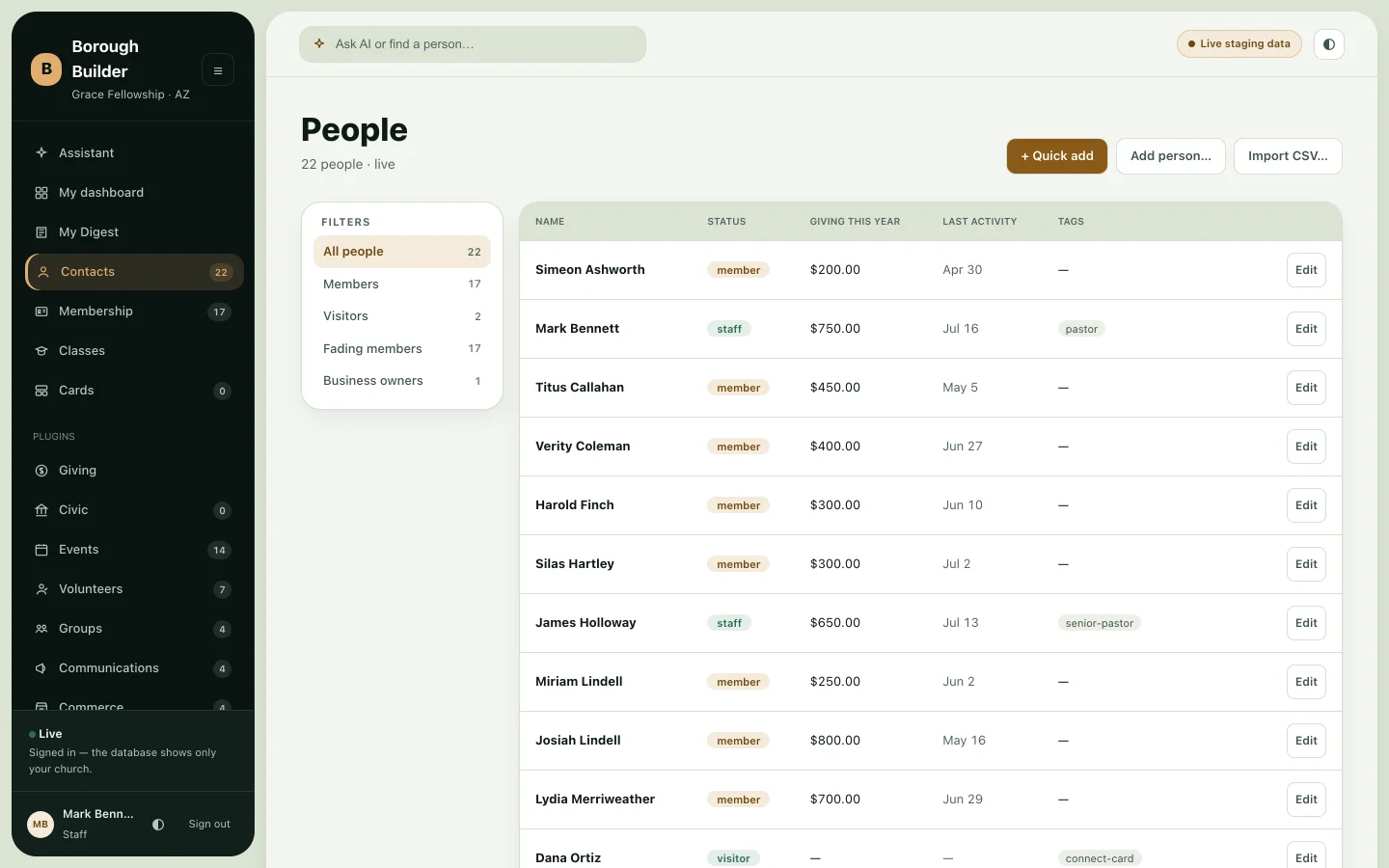Filter the list by Visitors
Viewport: 1389px width, 868px height.
tap(402, 316)
